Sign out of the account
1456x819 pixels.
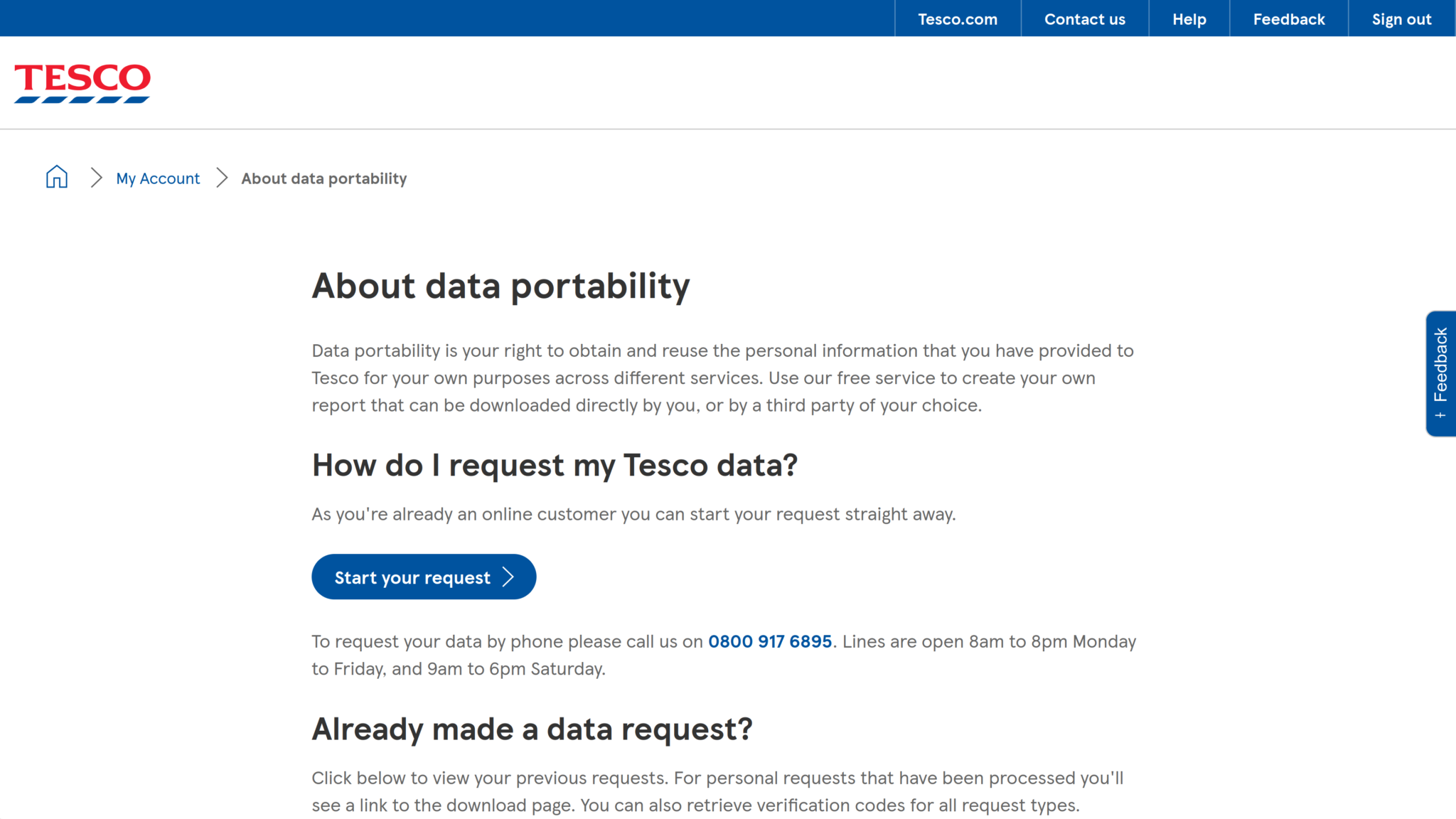pos(1401,18)
